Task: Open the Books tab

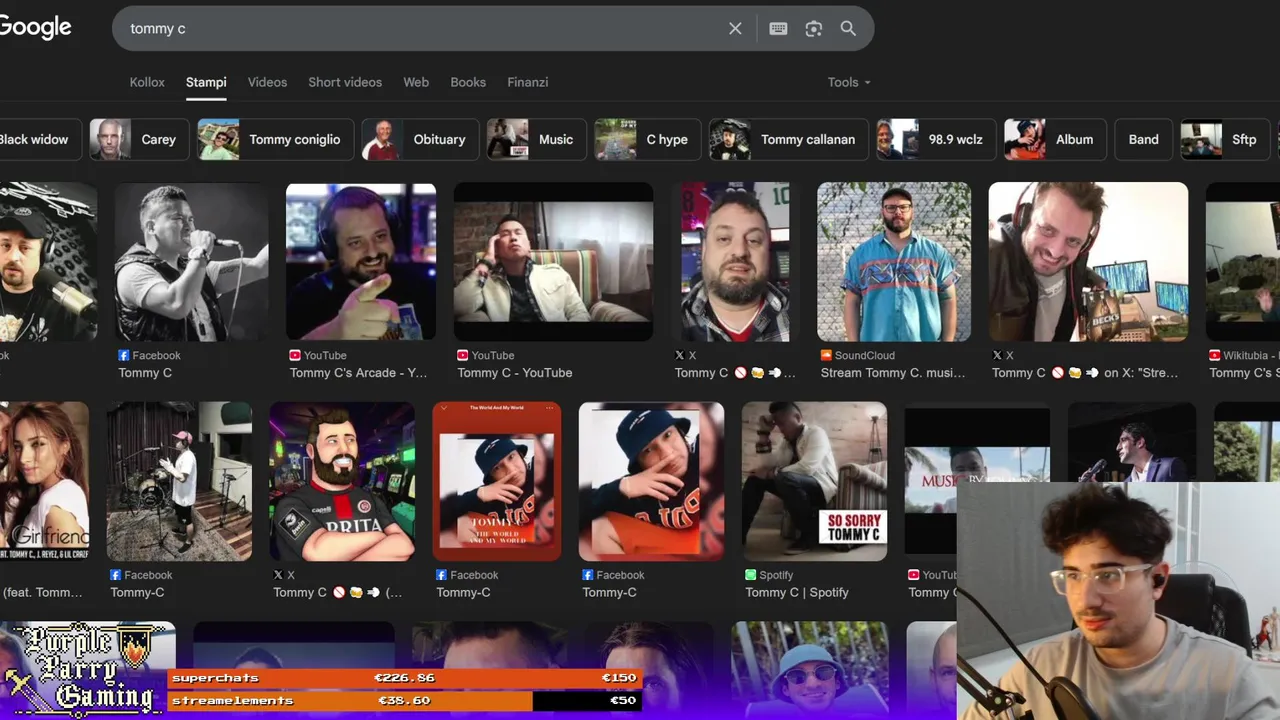Action: pyautogui.click(x=468, y=82)
